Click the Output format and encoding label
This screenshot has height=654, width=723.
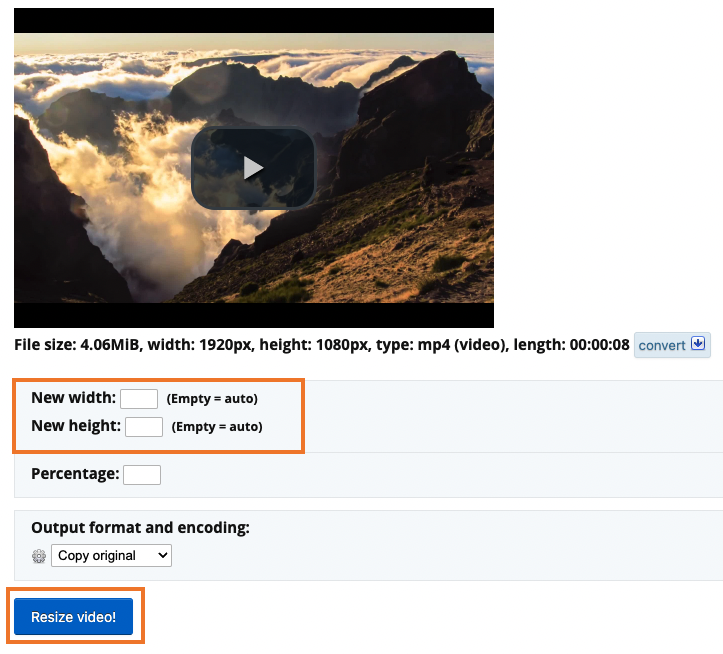click(140, 527)
